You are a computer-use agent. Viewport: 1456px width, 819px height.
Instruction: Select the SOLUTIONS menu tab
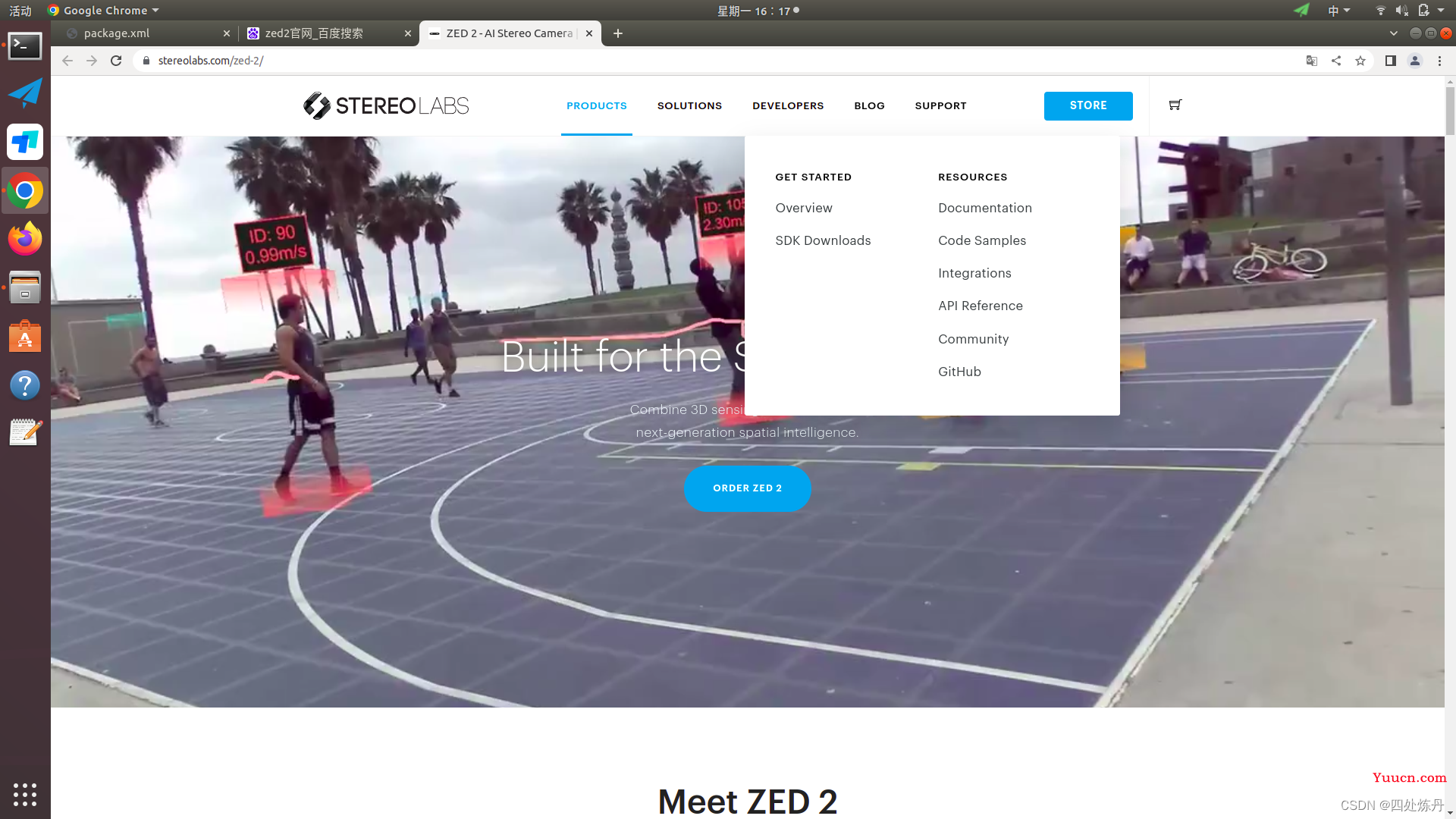point(689,105)
